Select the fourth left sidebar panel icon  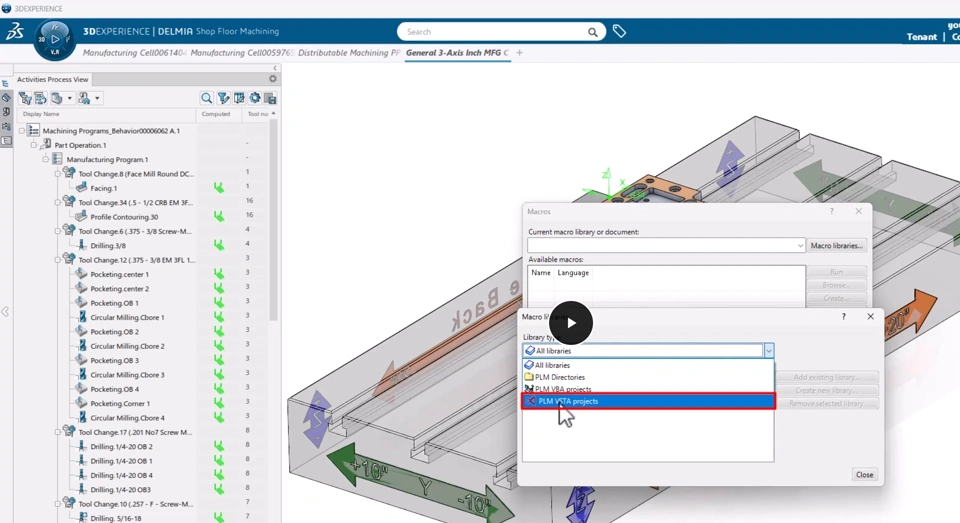[6, 126]
